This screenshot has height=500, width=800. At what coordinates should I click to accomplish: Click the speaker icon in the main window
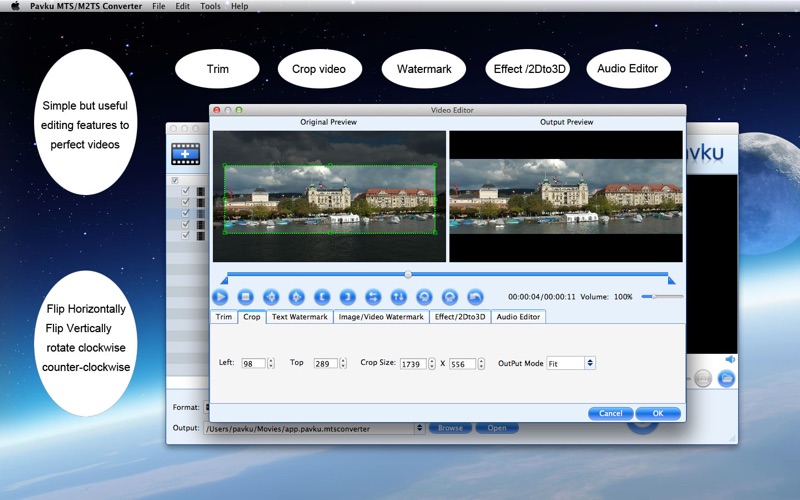click(x=730, y=359)
